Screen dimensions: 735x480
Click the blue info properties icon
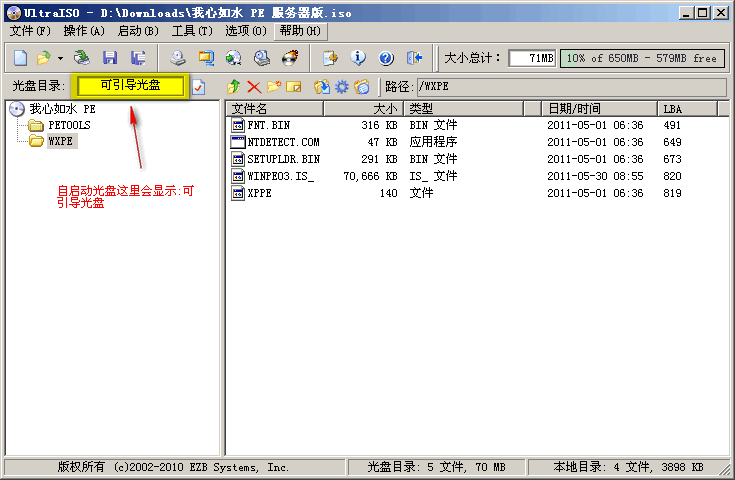point(358,58)
